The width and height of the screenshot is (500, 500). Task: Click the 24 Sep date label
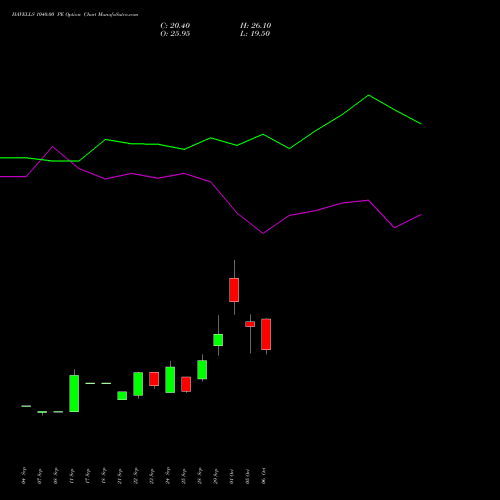coord(168,476)
